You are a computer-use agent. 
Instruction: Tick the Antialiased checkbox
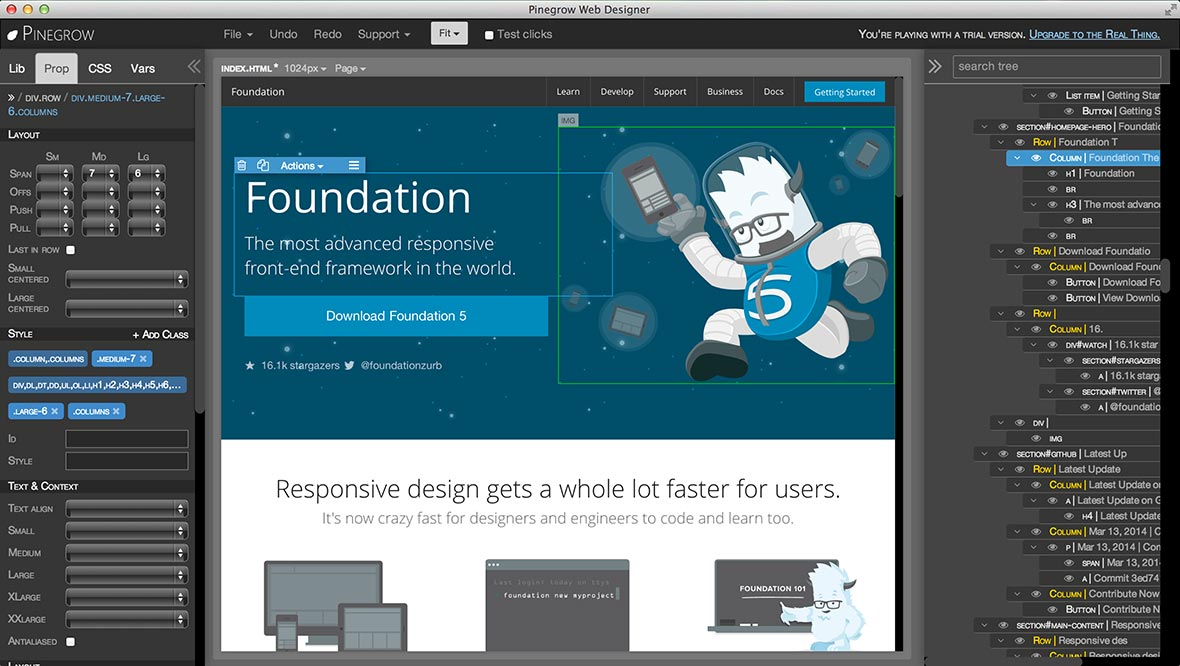(71, 642)
